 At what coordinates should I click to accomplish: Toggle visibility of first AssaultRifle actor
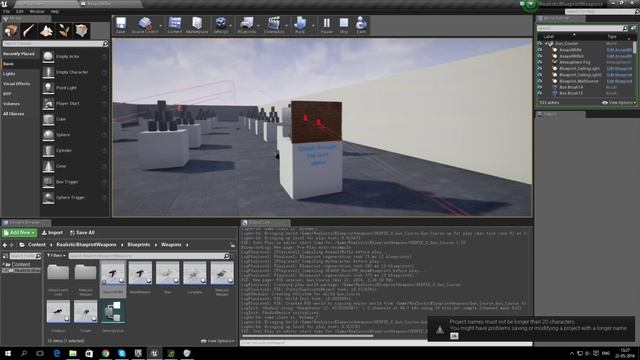(x=540, y=50)
